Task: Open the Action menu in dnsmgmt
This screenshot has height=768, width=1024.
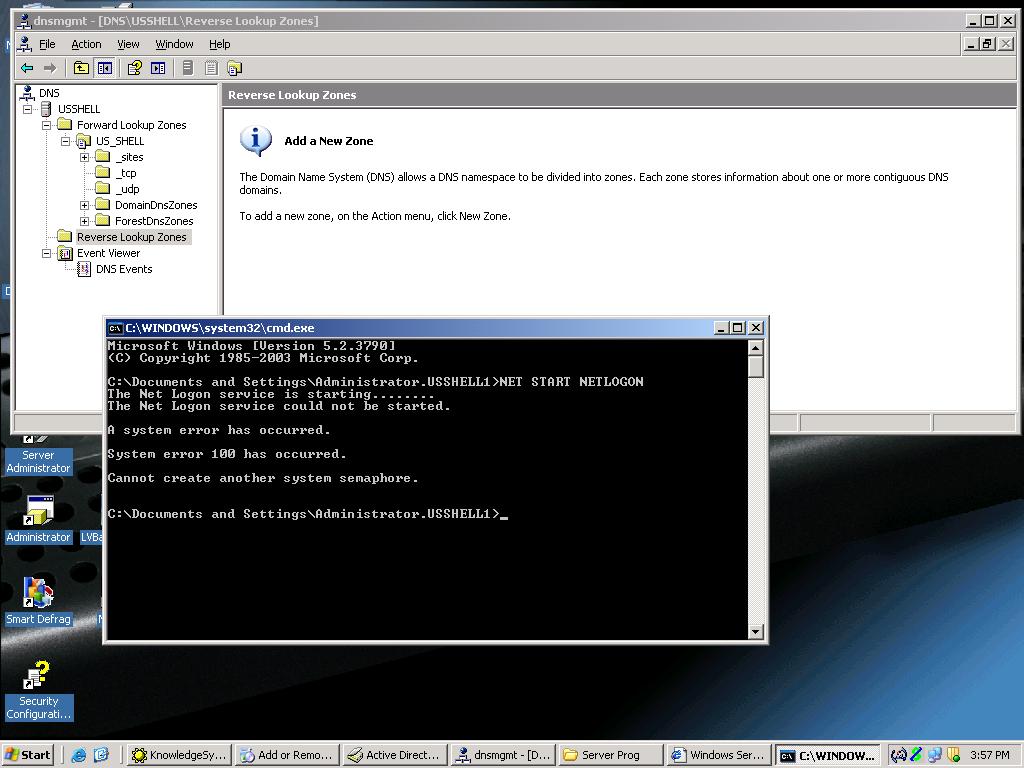Action: pyautogui.click(x=86, y=43)
